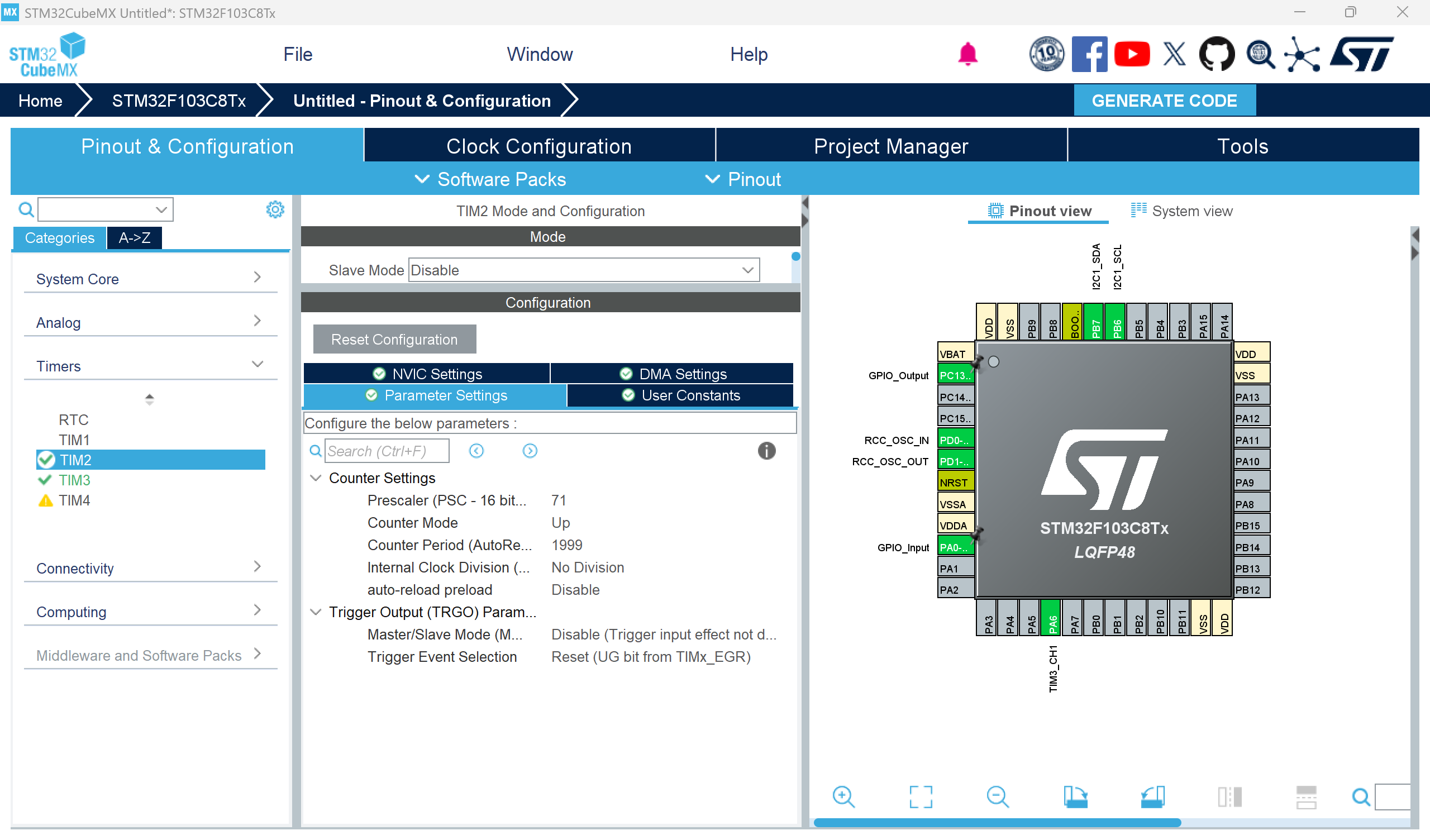The width and height of the screenshot is (1430, 840).
Task: Click the Prescaler value 71
Action: coord(559,500)
